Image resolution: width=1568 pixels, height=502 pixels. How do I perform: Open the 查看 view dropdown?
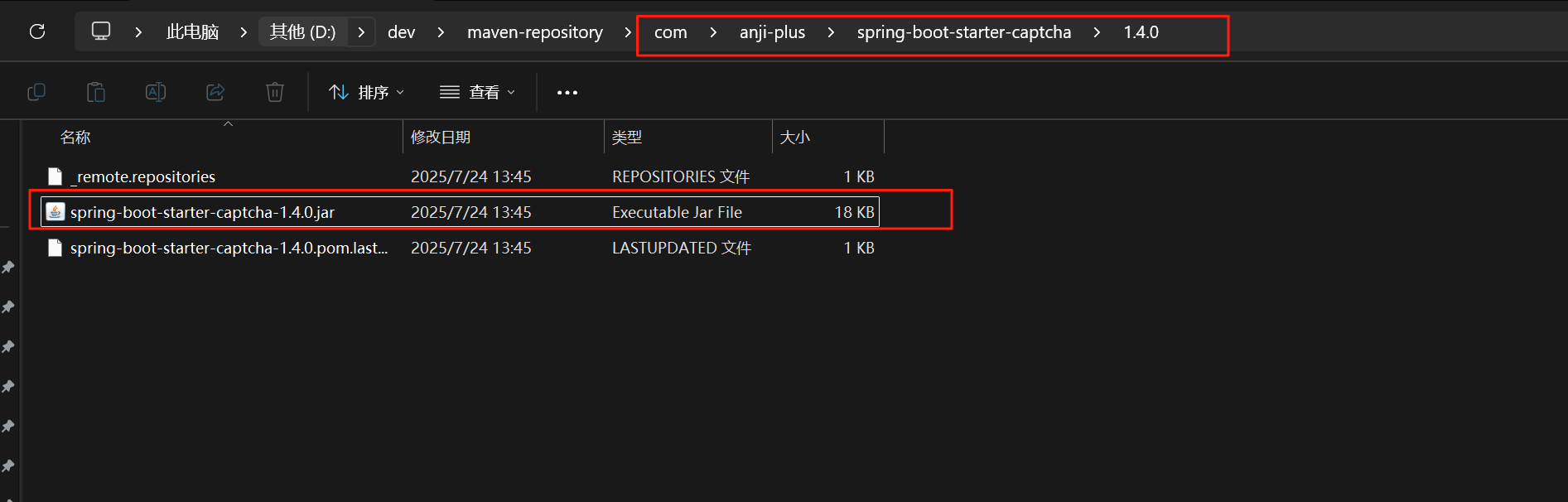pos(477,92)
